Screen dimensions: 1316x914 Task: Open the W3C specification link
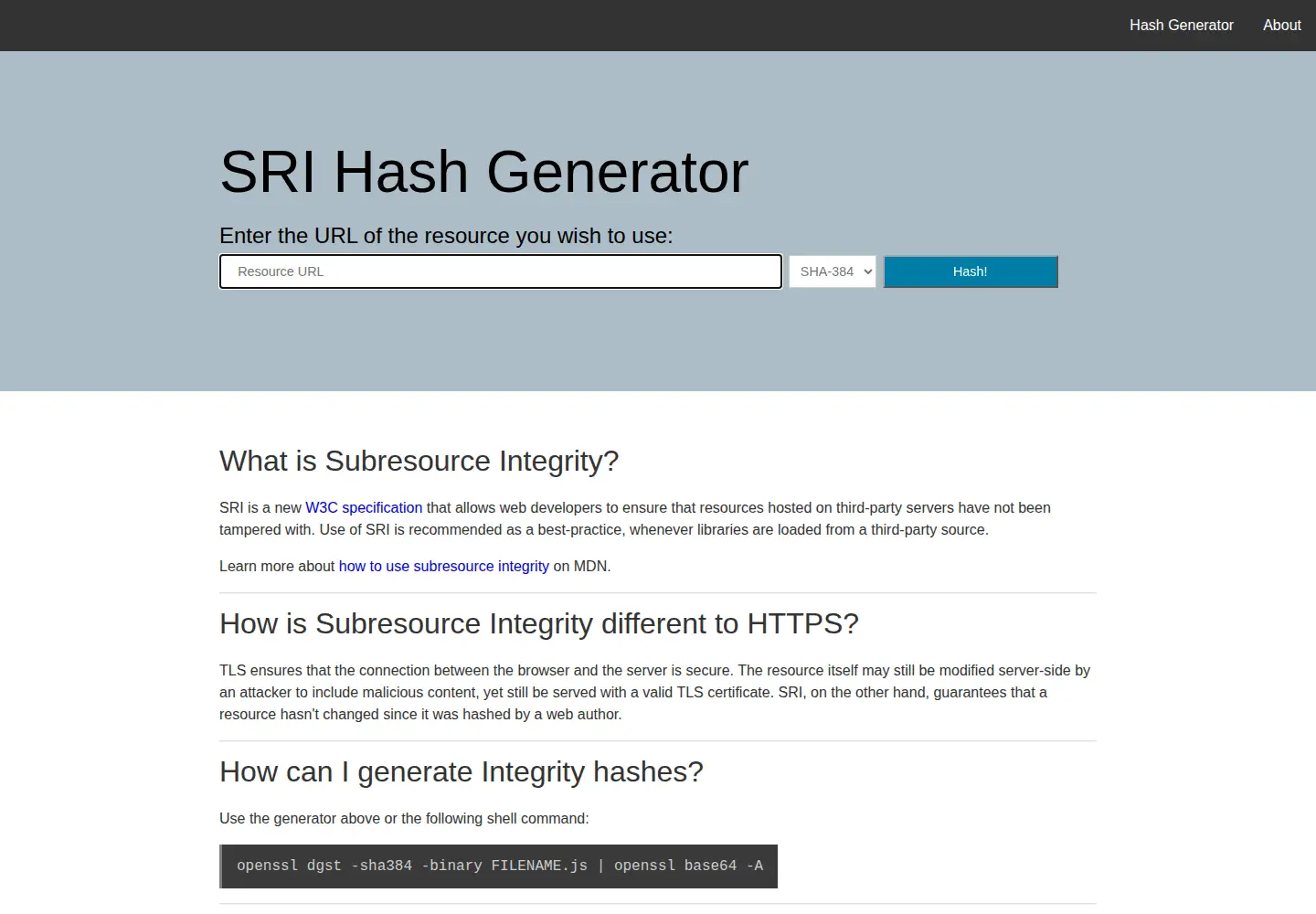(x=364, y=507)
